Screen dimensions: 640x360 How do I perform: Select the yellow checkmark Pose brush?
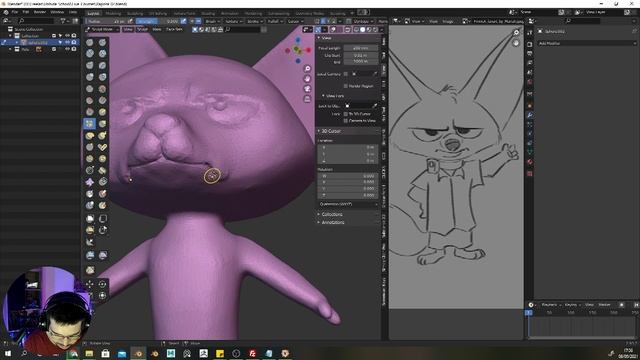102,147
